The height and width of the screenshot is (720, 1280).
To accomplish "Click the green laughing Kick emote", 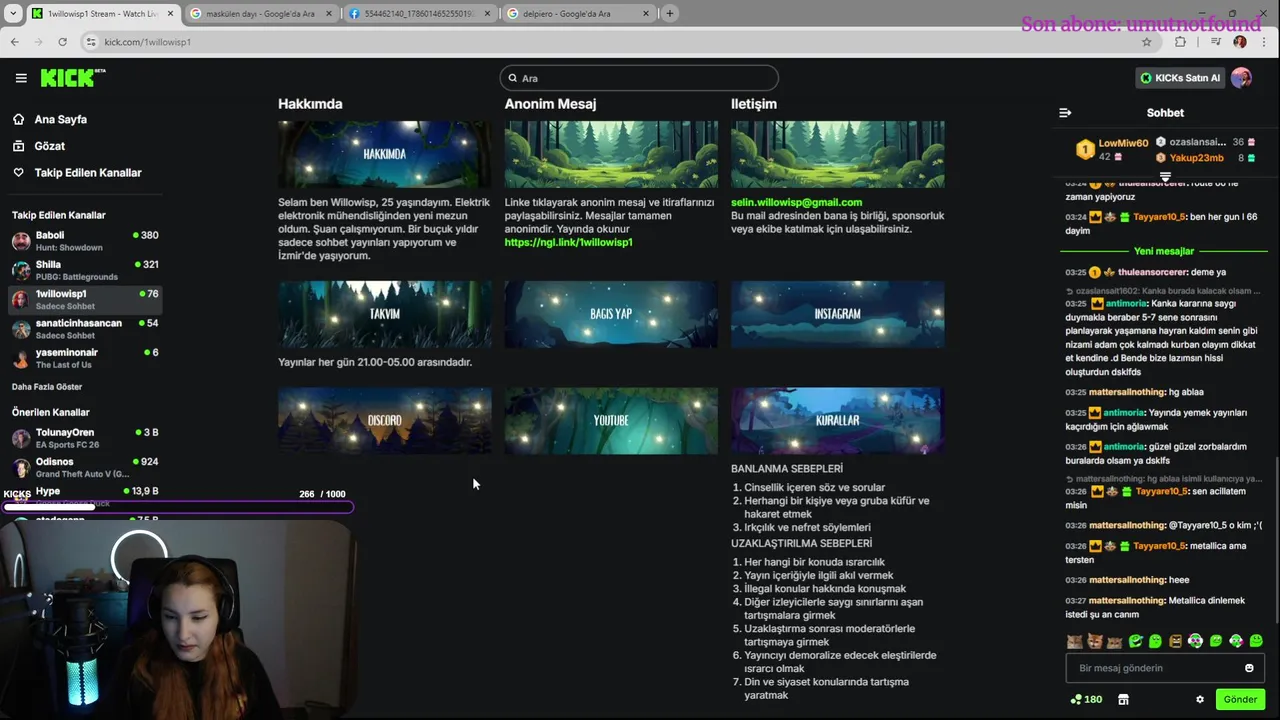I will [x=1135, y=641].
